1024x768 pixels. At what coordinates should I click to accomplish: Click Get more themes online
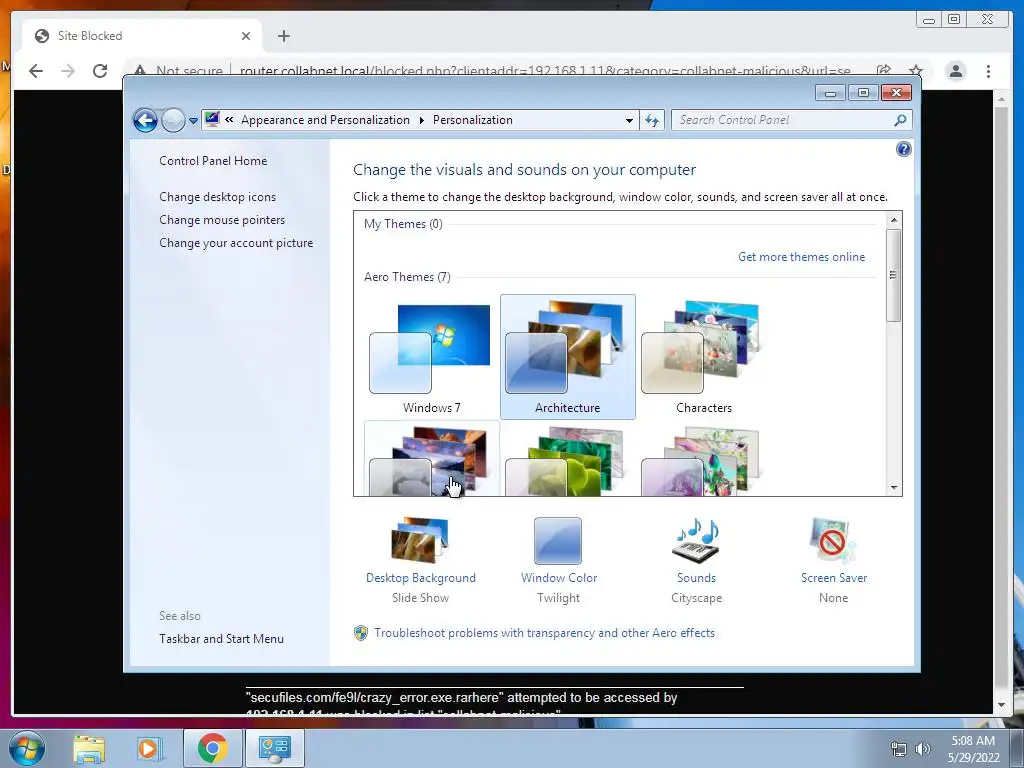coord(801,257)
